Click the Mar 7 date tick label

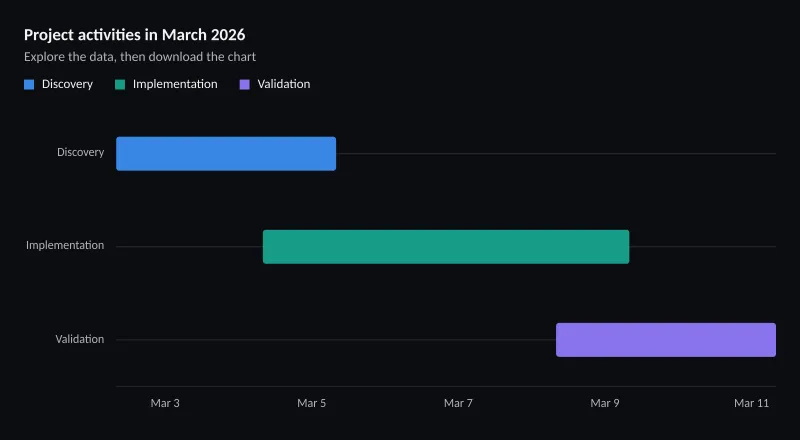point(458,403)
